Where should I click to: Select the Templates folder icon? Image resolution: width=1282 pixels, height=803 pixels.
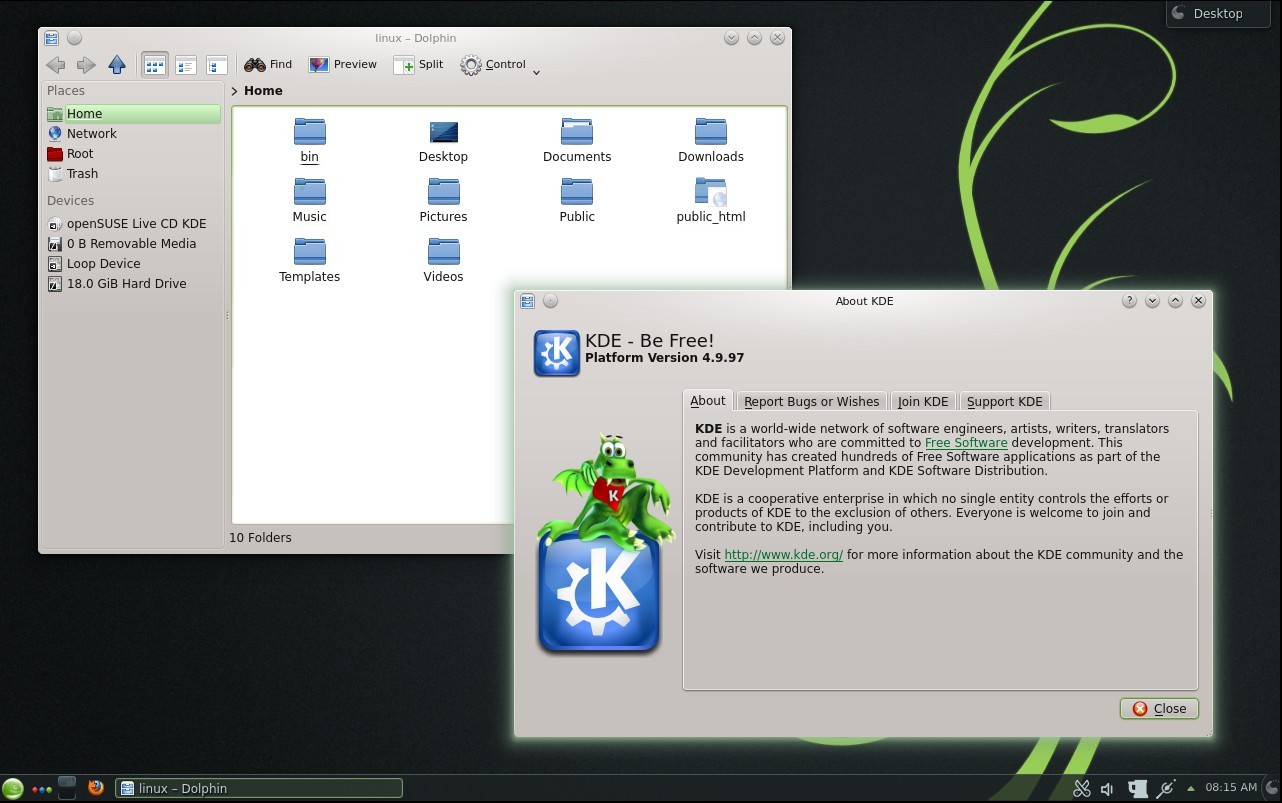click(x=310, y=252)
